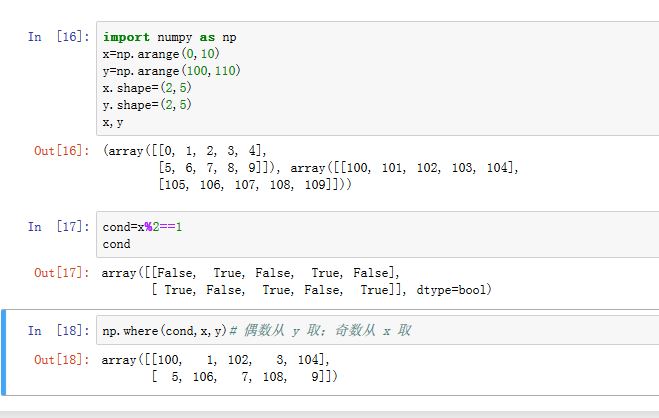Click the 'import numpy as np' code line
Image resolution: width=659 pixels, height=418 pixels.
pyautogui.click(x=169, y=37)
